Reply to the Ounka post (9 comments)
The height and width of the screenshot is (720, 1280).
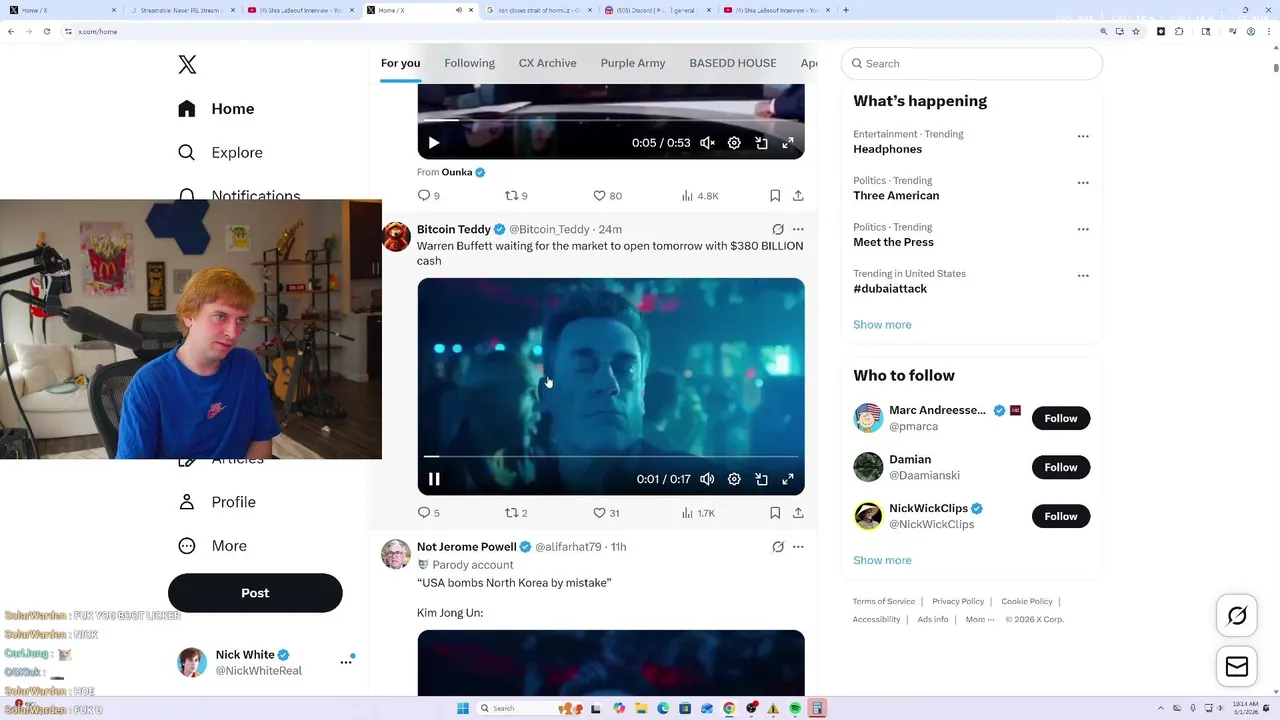[x=428, y=196]
